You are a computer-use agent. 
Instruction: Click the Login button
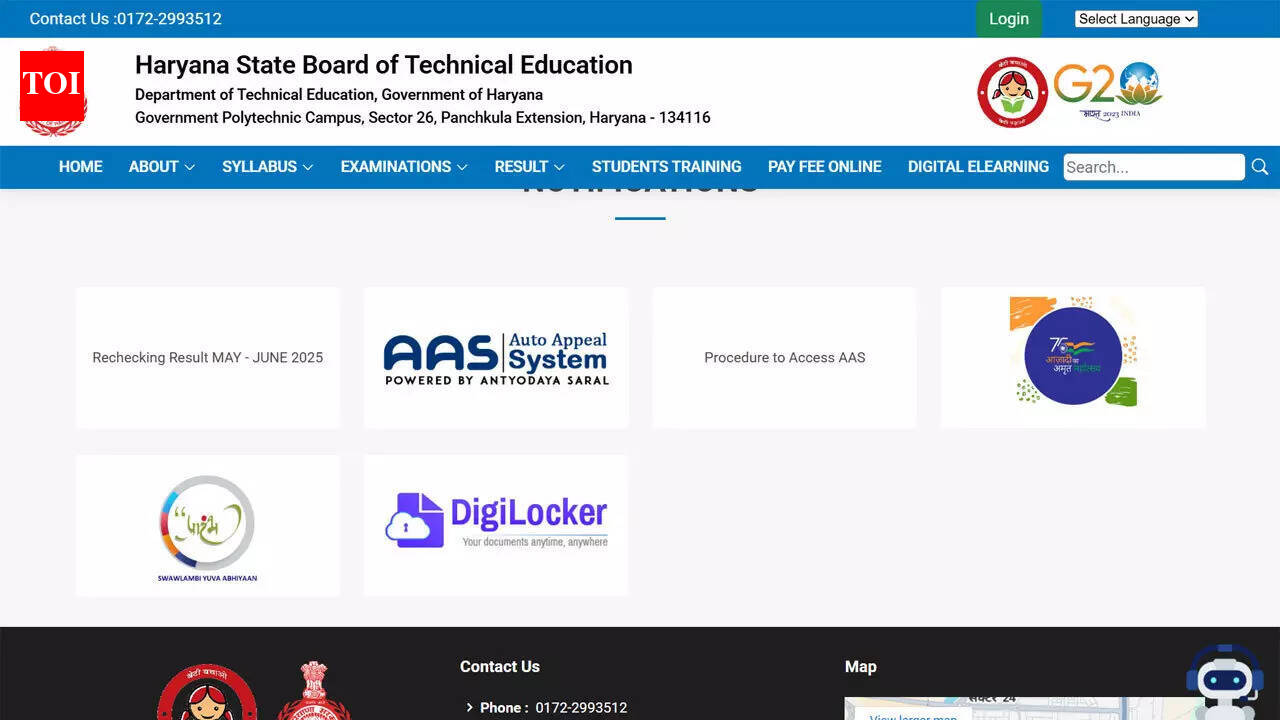tap(1008, 18)
